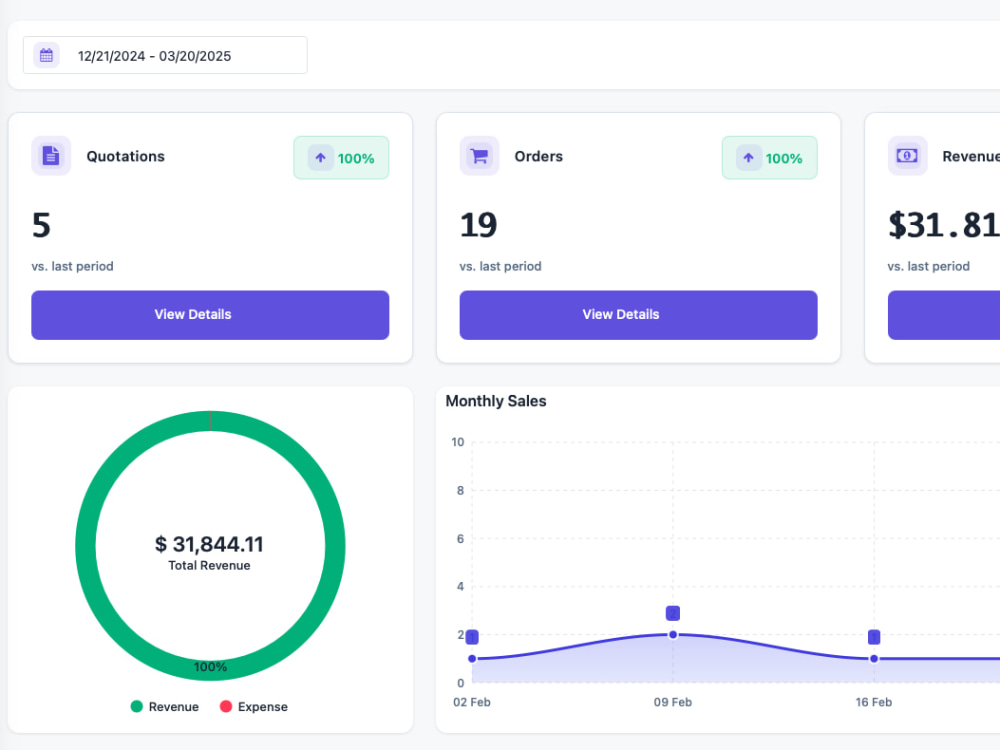This screenshot has width=1000, height=750.
Task: Click vs. last period under Quotations
Action: [73, 266]
